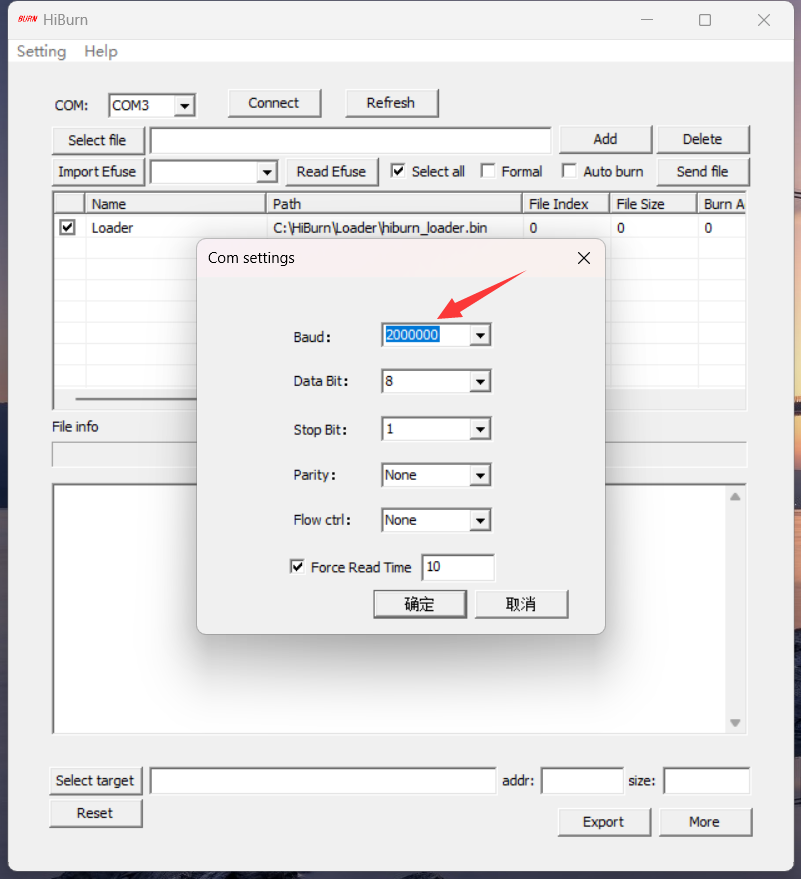Click the Add button

point(605,140)
